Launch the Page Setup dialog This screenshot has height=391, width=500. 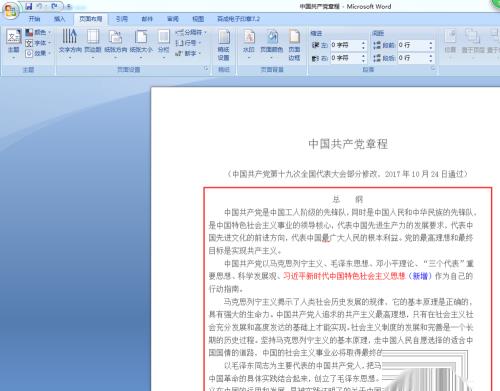pyautogui.click(x=206, y=68)
